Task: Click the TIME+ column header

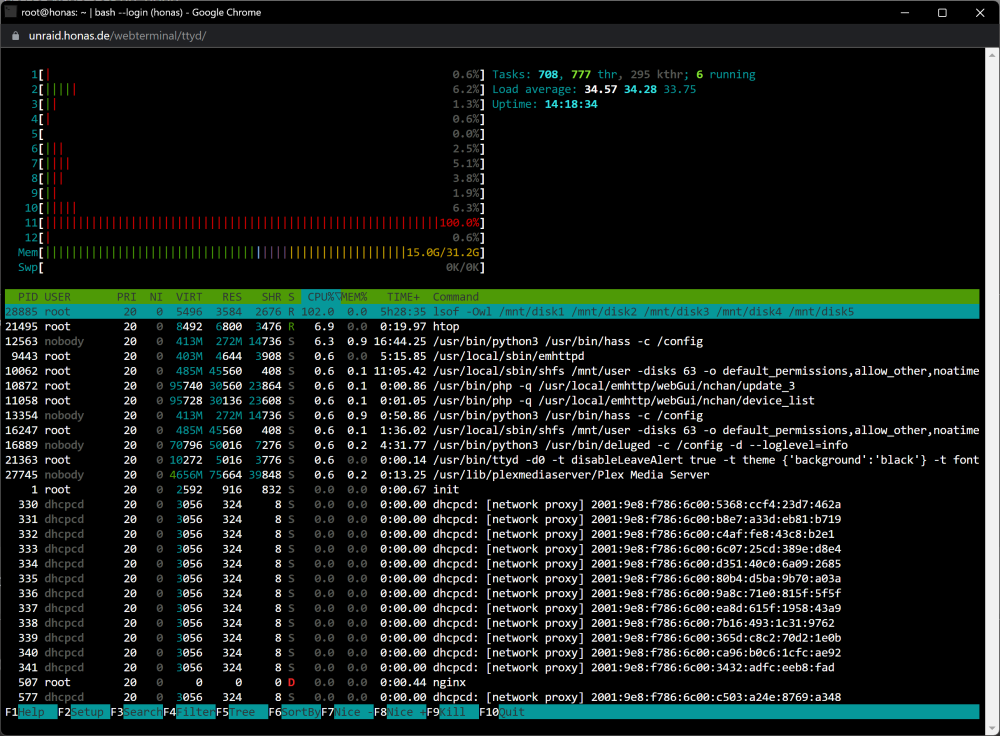Action: coord(403,297)
